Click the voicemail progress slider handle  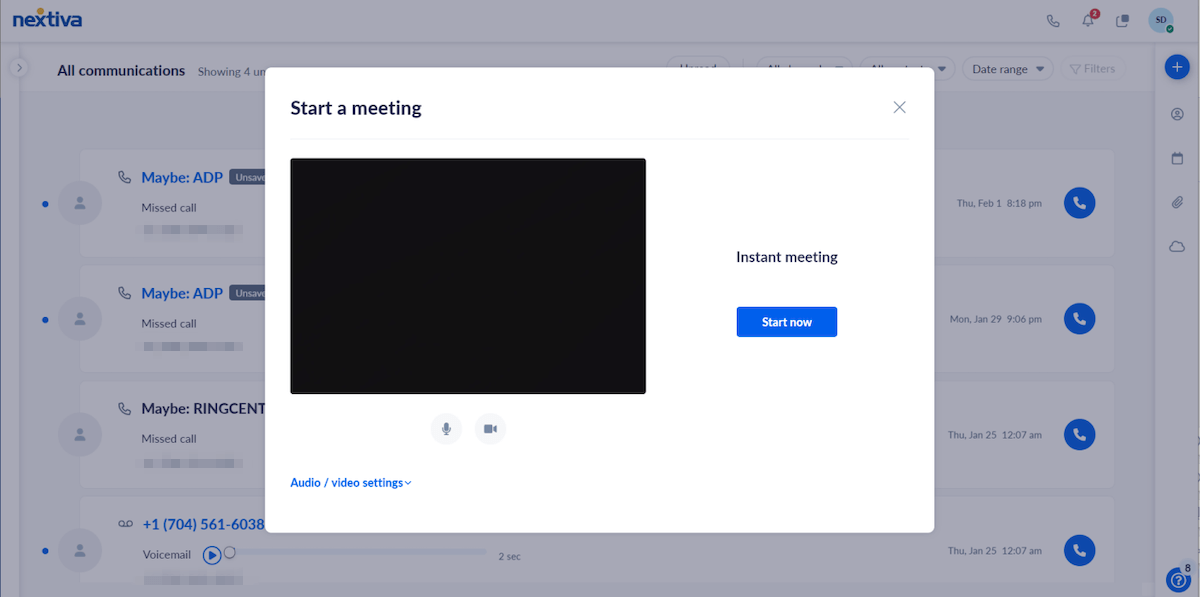coord(230,552)
